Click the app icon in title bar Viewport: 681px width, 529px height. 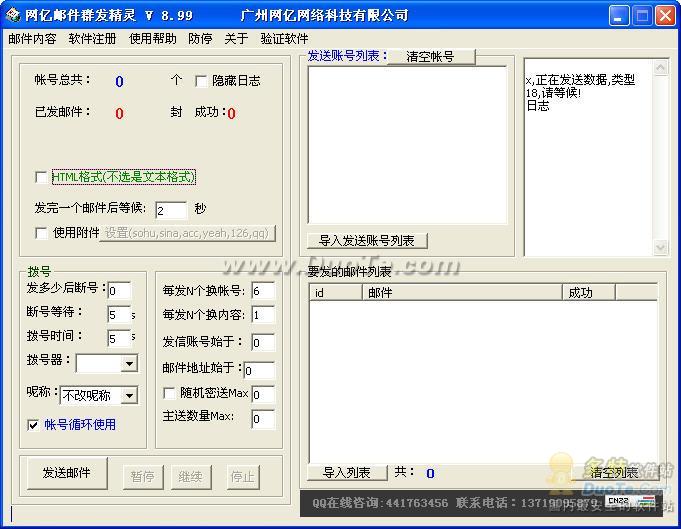[x=14, y=15]
